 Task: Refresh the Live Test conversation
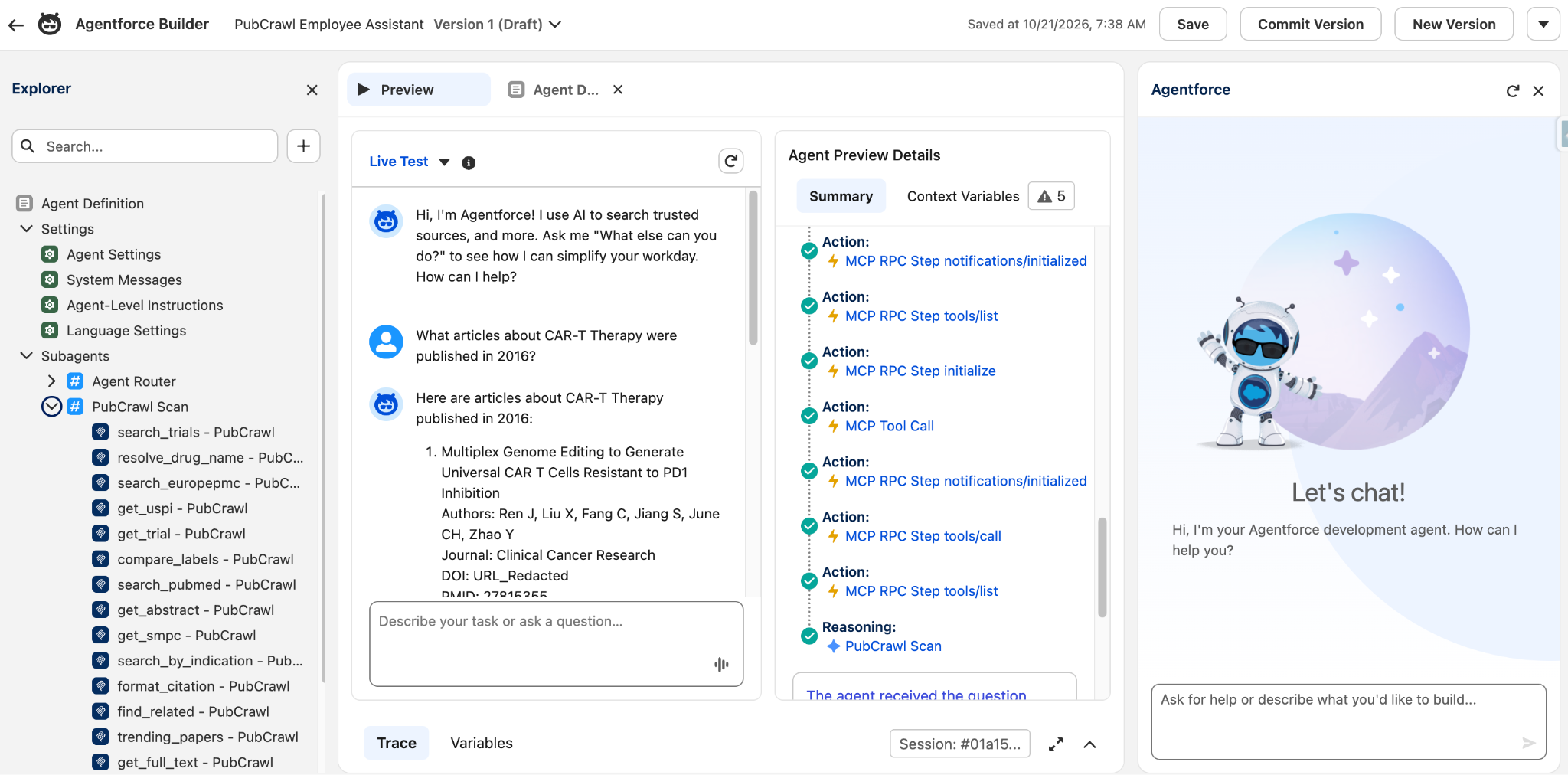pyautogui.click(x=731, y=161)
